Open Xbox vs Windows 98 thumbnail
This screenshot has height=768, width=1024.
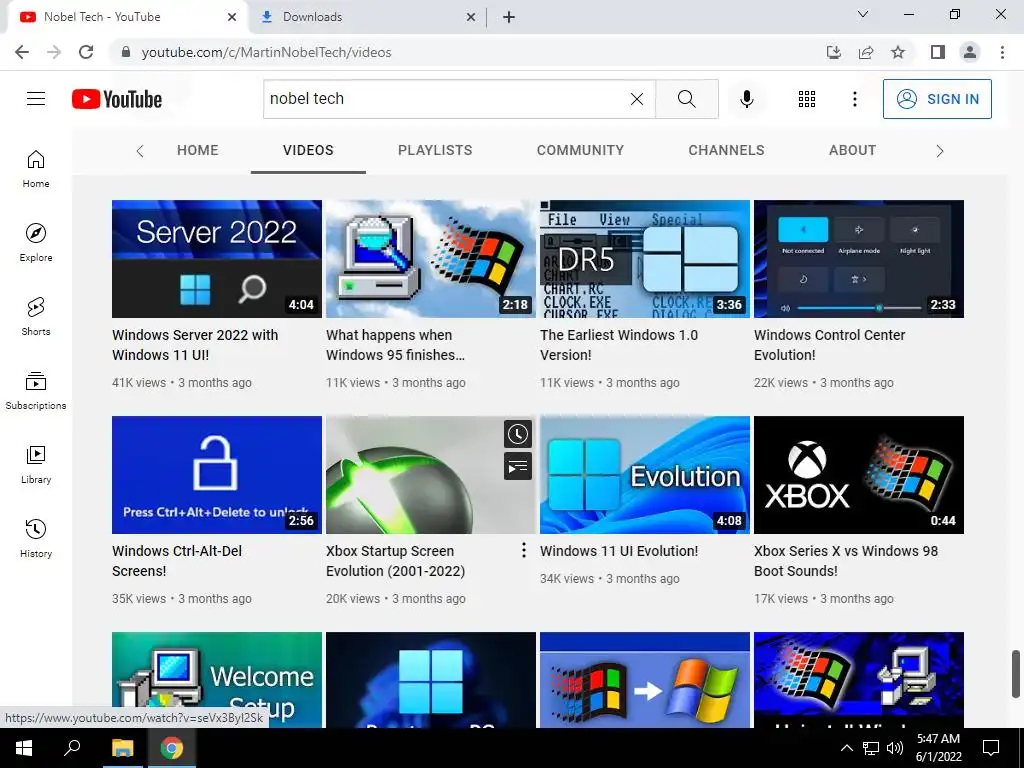[859, 475]
